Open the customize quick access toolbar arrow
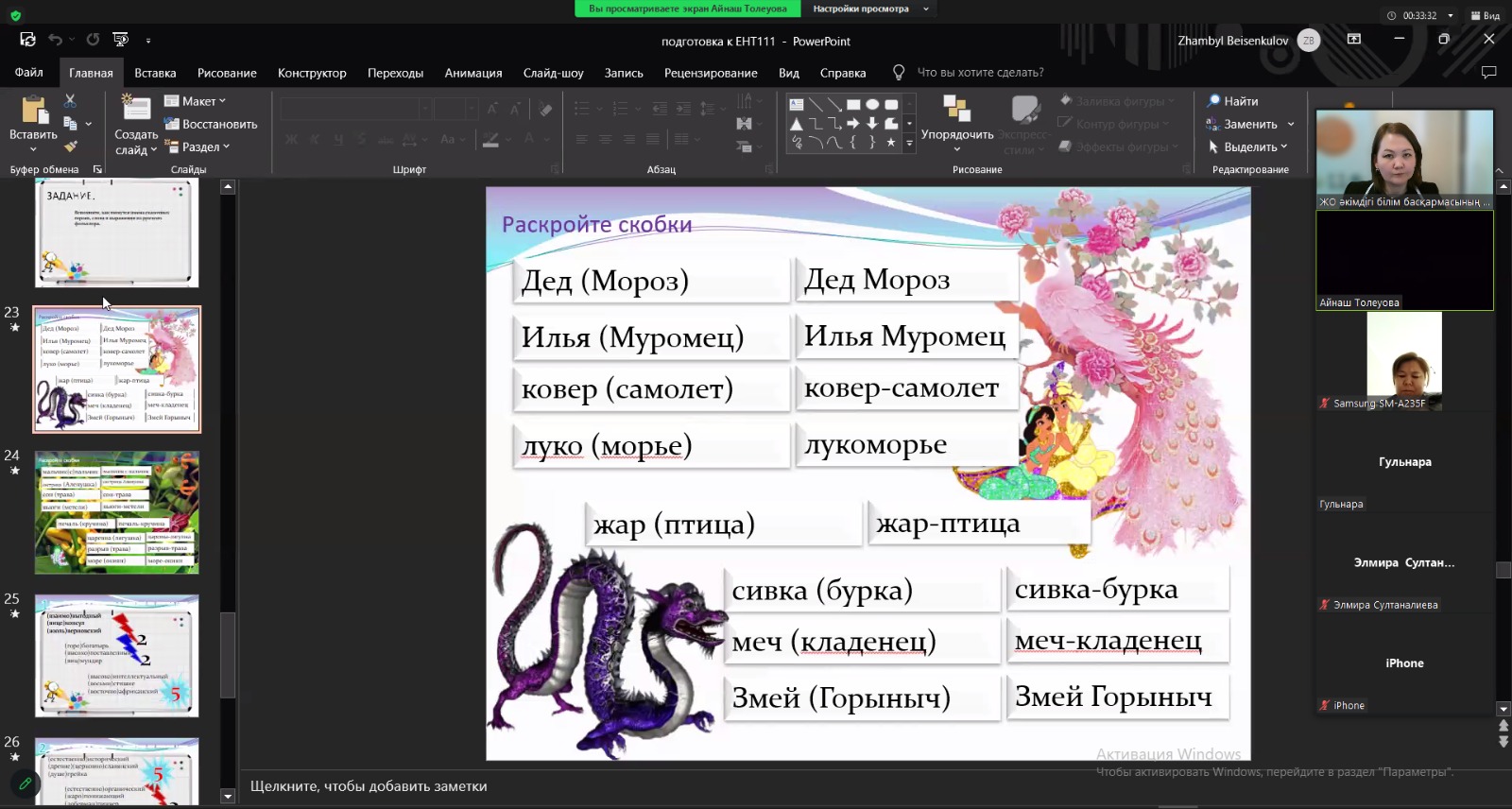 pos(148,41)
